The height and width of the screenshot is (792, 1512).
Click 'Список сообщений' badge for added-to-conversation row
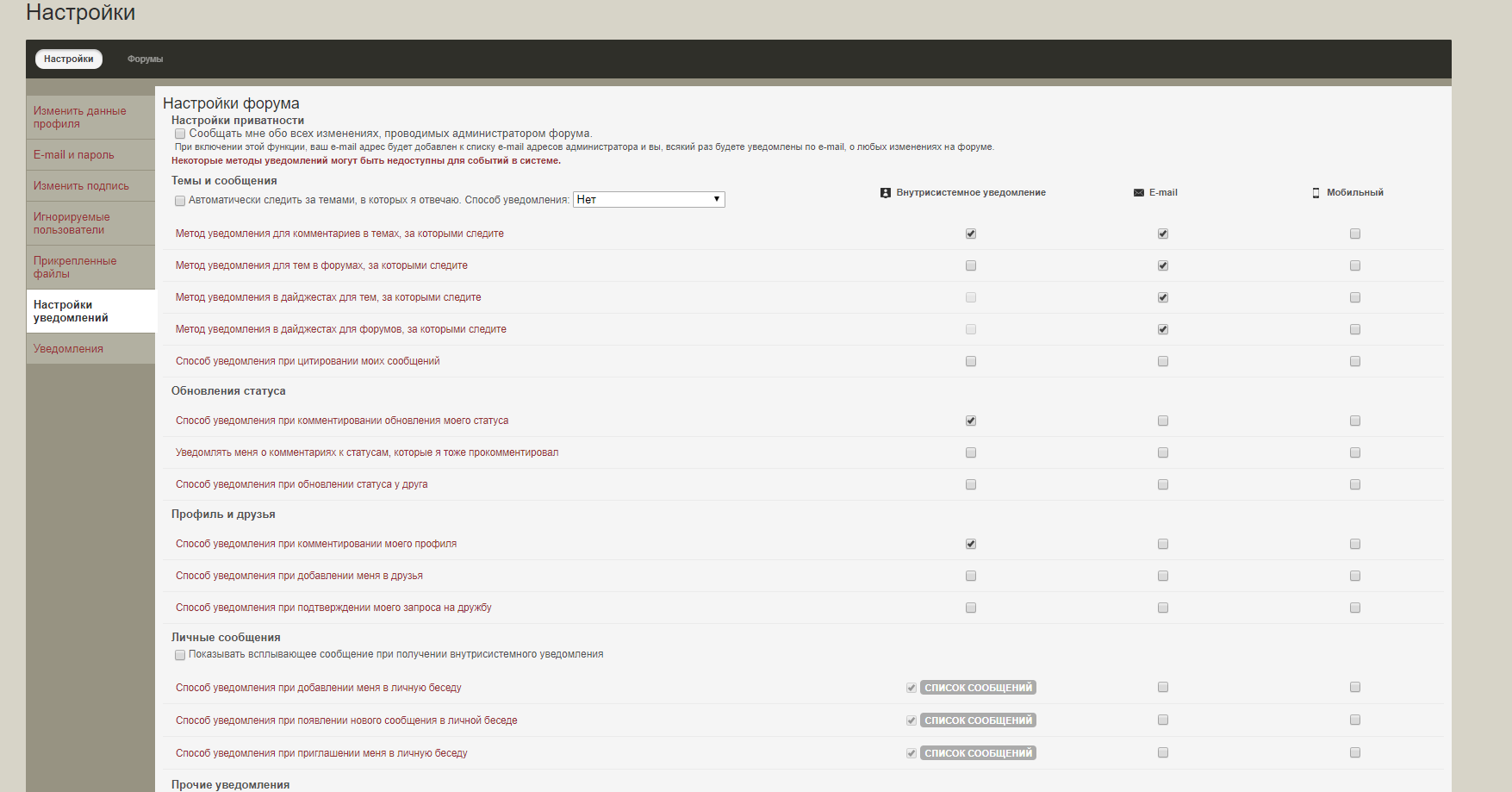click(x=978, y=688)
